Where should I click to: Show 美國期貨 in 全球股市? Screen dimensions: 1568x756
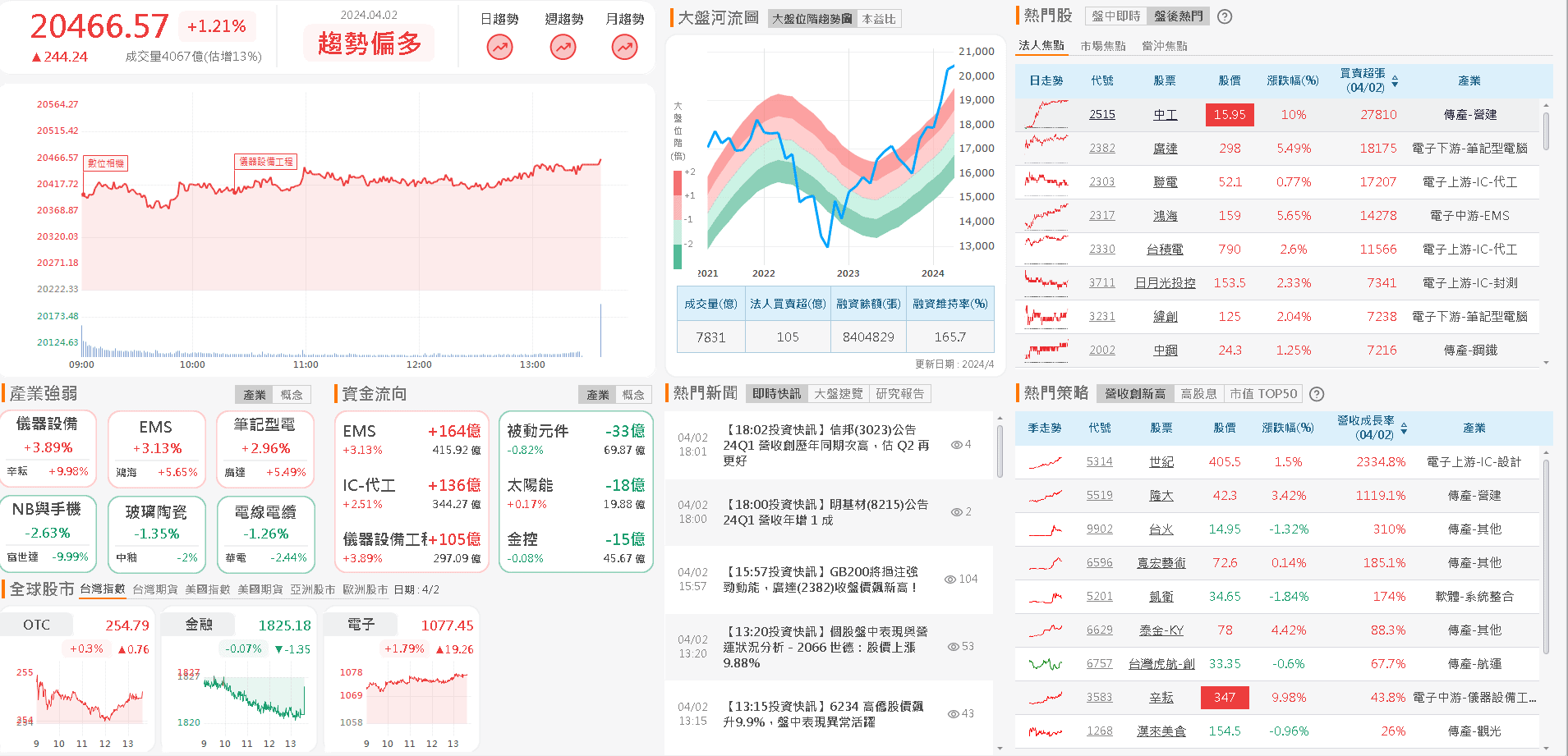pos(260,589)
